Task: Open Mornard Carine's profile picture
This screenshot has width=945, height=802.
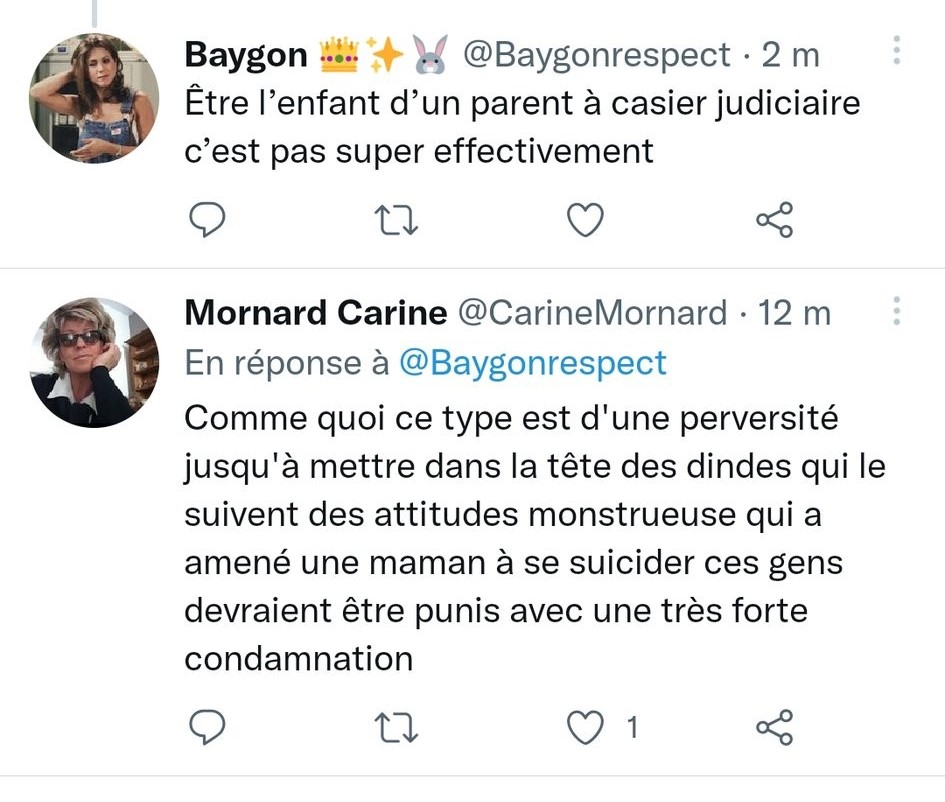Action: [94, 362]
